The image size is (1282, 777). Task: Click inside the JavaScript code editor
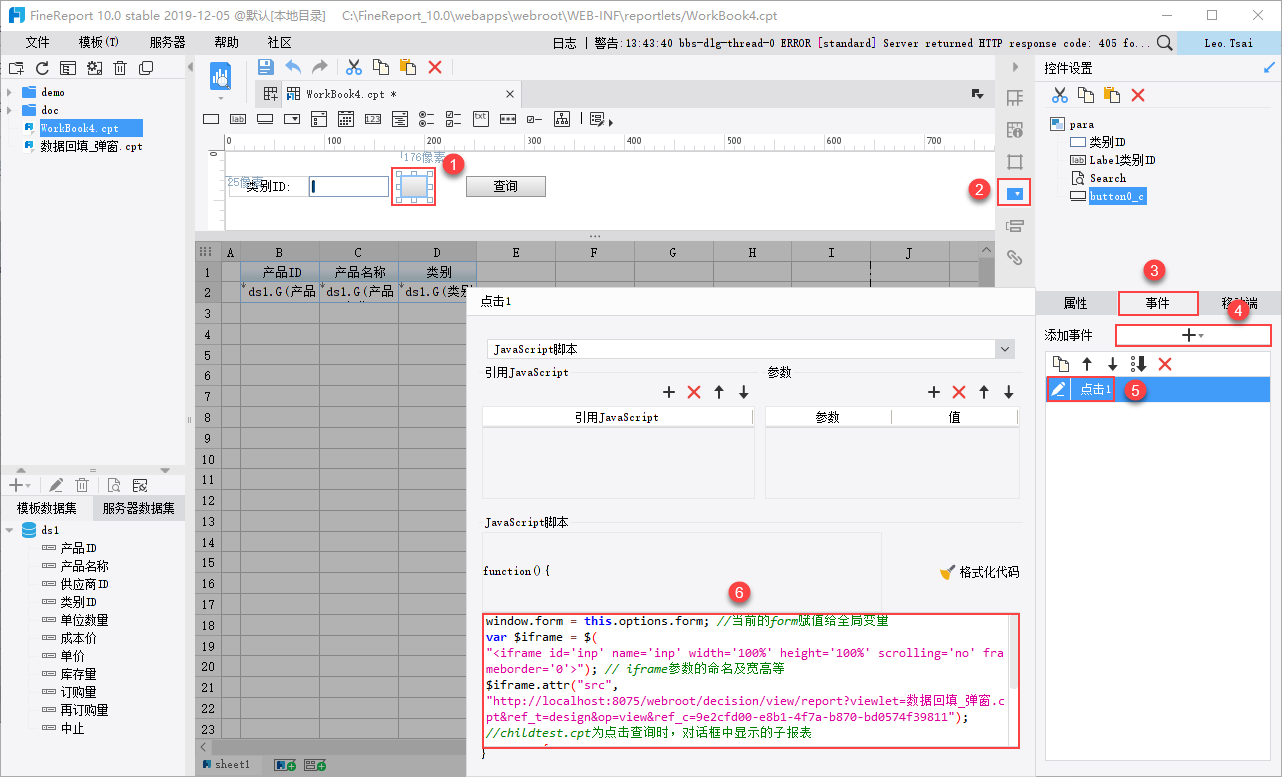coord(745,680)
